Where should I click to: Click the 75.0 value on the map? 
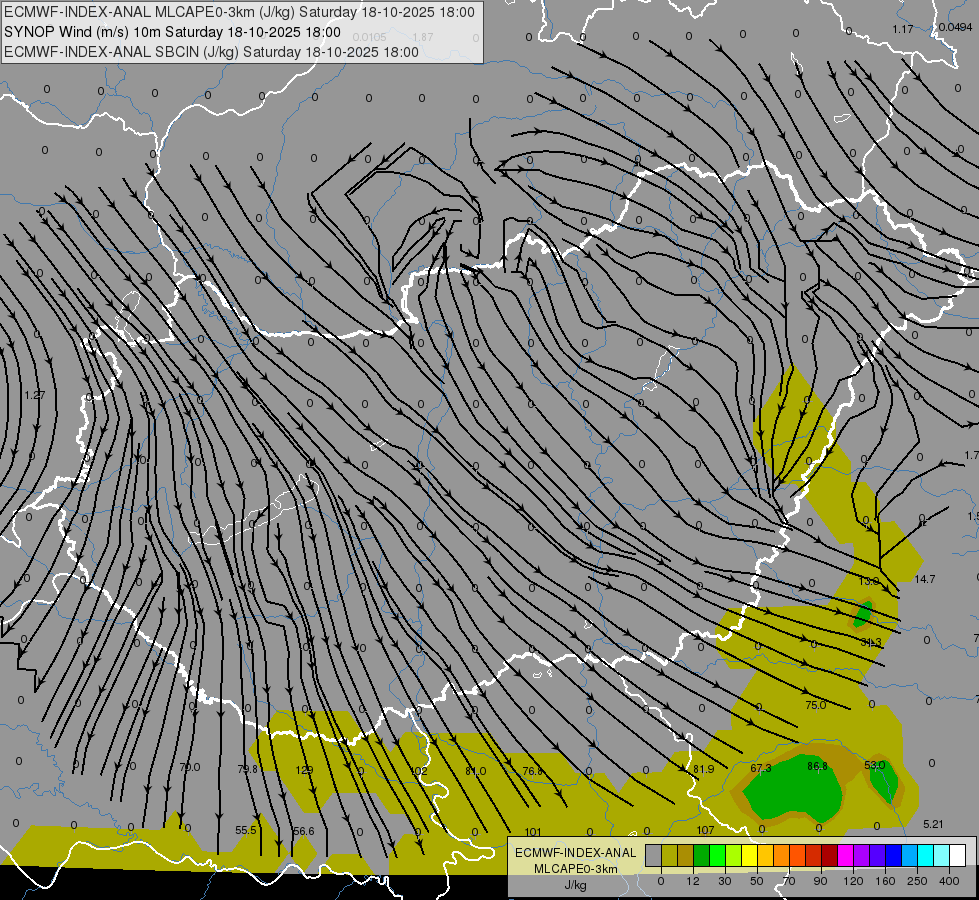(815, 705)
